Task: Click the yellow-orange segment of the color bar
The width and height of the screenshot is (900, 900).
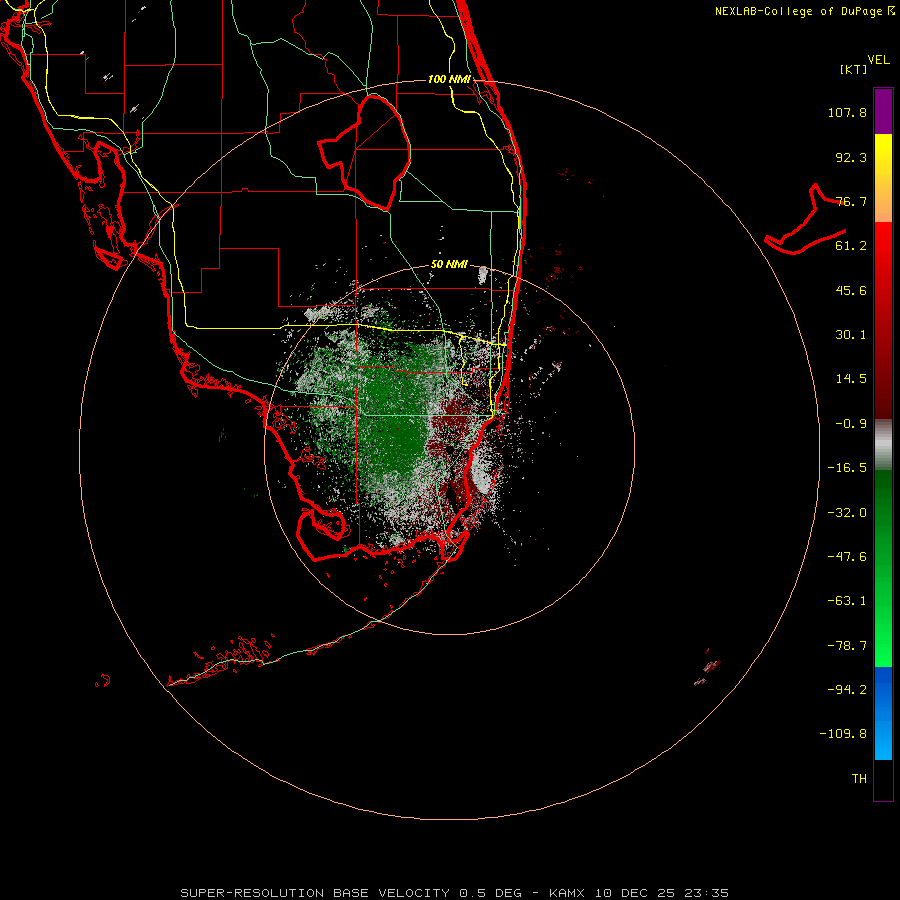Action: click(x=883, y=178)
